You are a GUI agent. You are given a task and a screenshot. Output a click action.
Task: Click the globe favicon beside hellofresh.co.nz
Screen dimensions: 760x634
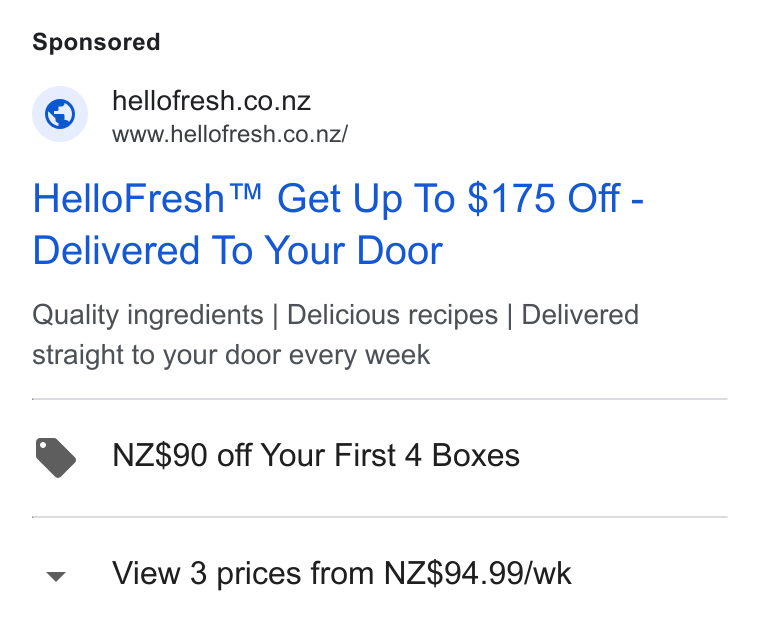click(60, 114)
